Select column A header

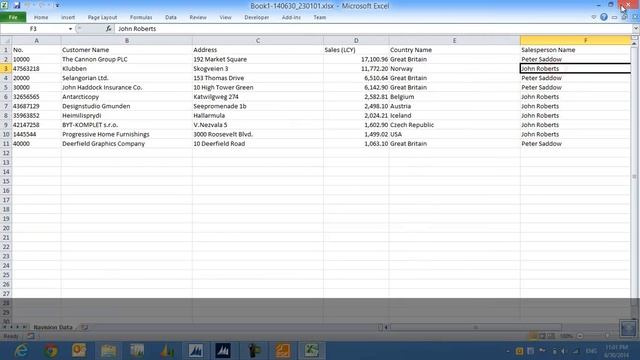(36, 40)
